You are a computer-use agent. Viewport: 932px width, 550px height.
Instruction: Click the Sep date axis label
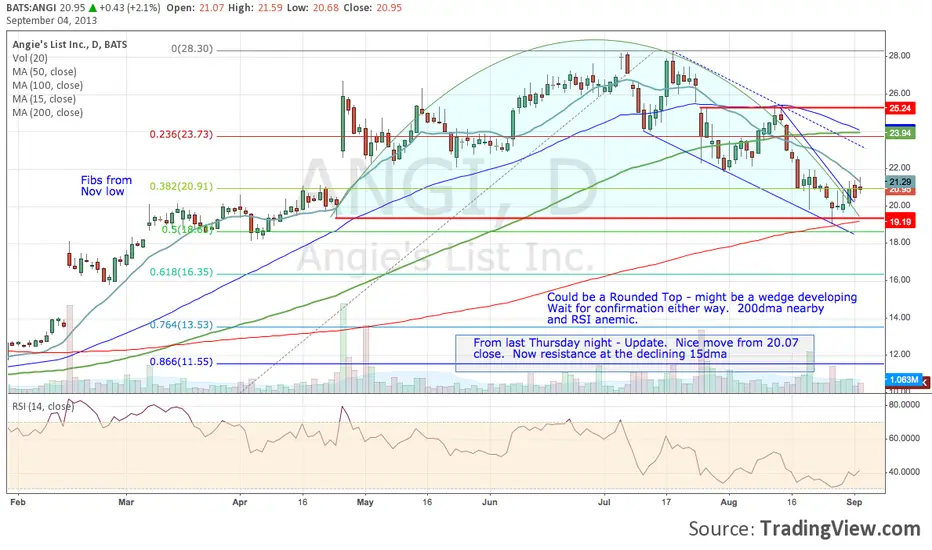(x=854, y=502)
